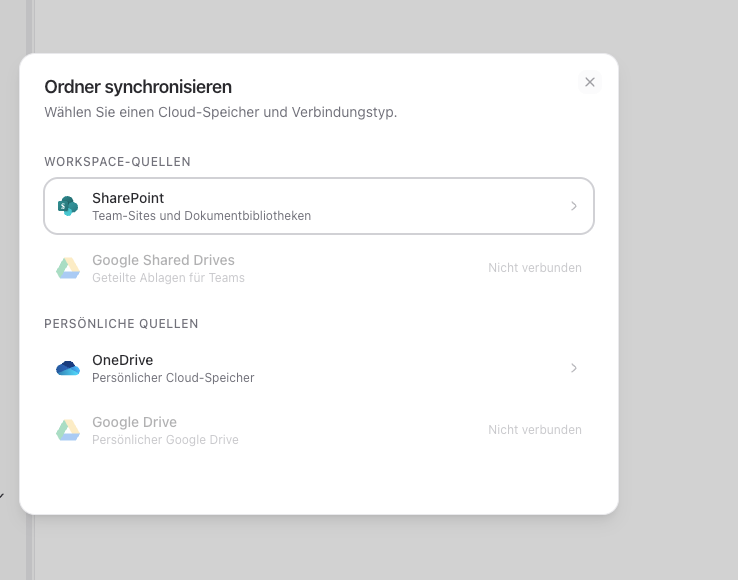
Task: Select the Google Shared Drives title
Action: pyautogui.click(x=163, y=260)
